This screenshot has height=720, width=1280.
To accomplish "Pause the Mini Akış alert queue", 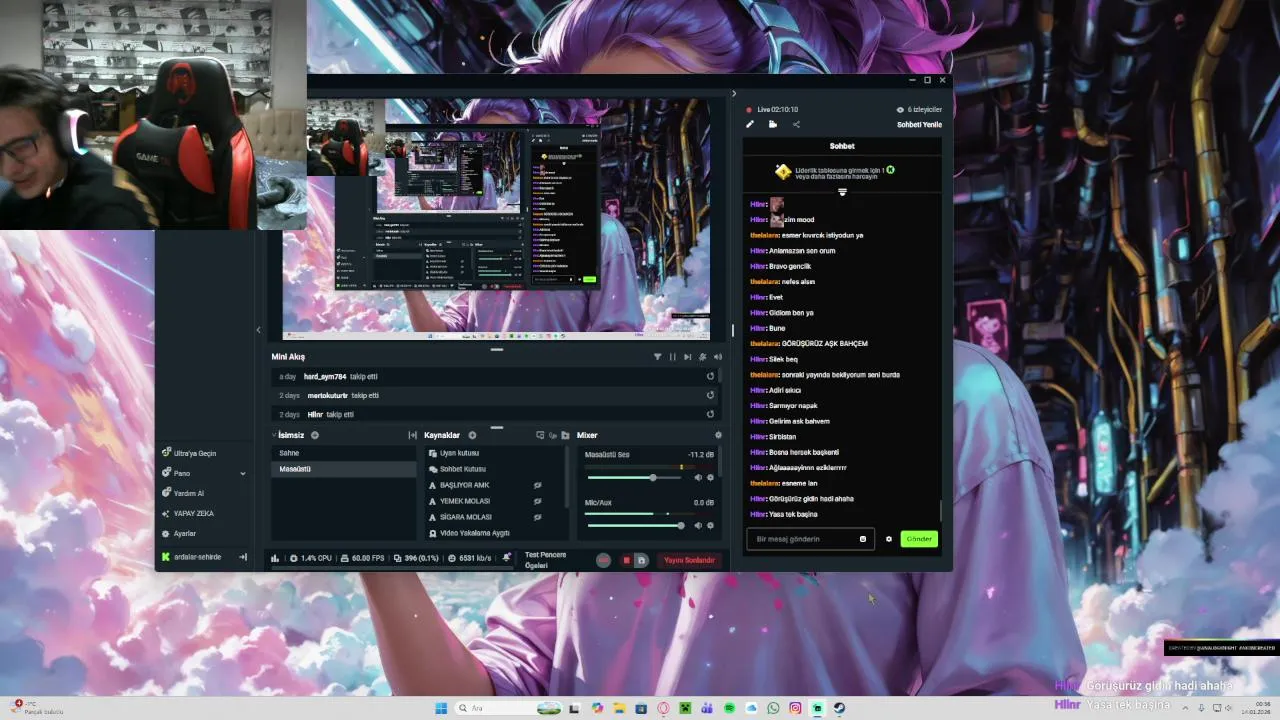I will pos(672,357).
